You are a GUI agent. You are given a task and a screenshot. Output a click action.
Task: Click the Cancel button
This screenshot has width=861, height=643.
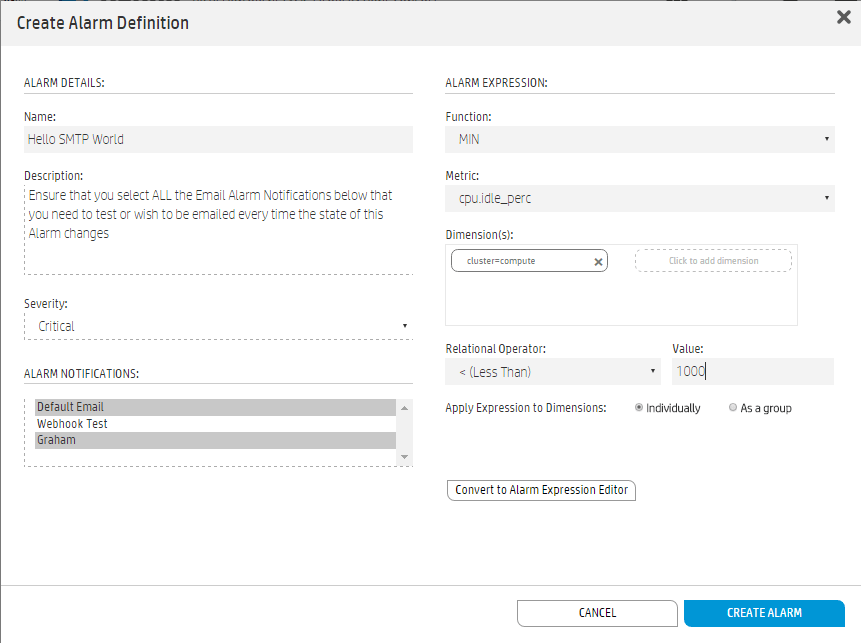(597, 613)
